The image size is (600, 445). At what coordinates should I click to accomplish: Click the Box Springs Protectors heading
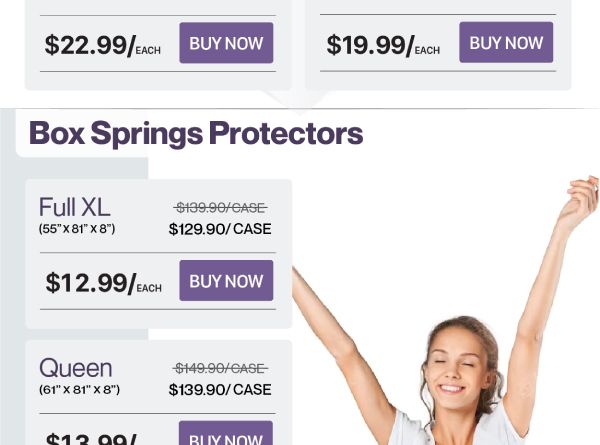195,133
